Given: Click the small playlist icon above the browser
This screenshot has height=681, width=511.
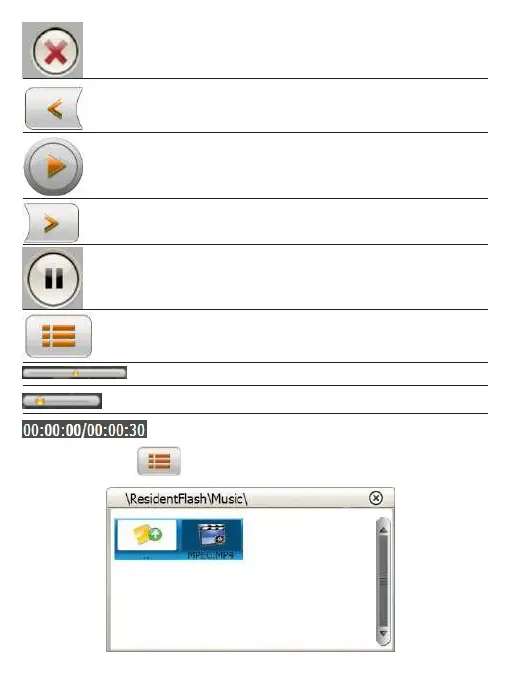Looking at the screenshot, I should pos(159,461).
